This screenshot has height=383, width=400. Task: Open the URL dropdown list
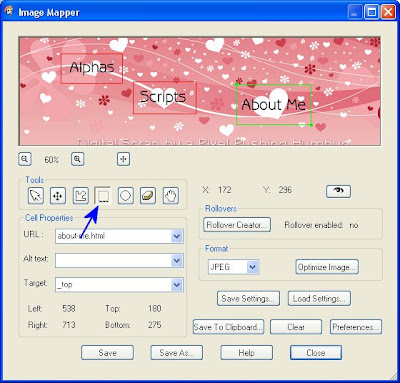(x=177, y=236)
